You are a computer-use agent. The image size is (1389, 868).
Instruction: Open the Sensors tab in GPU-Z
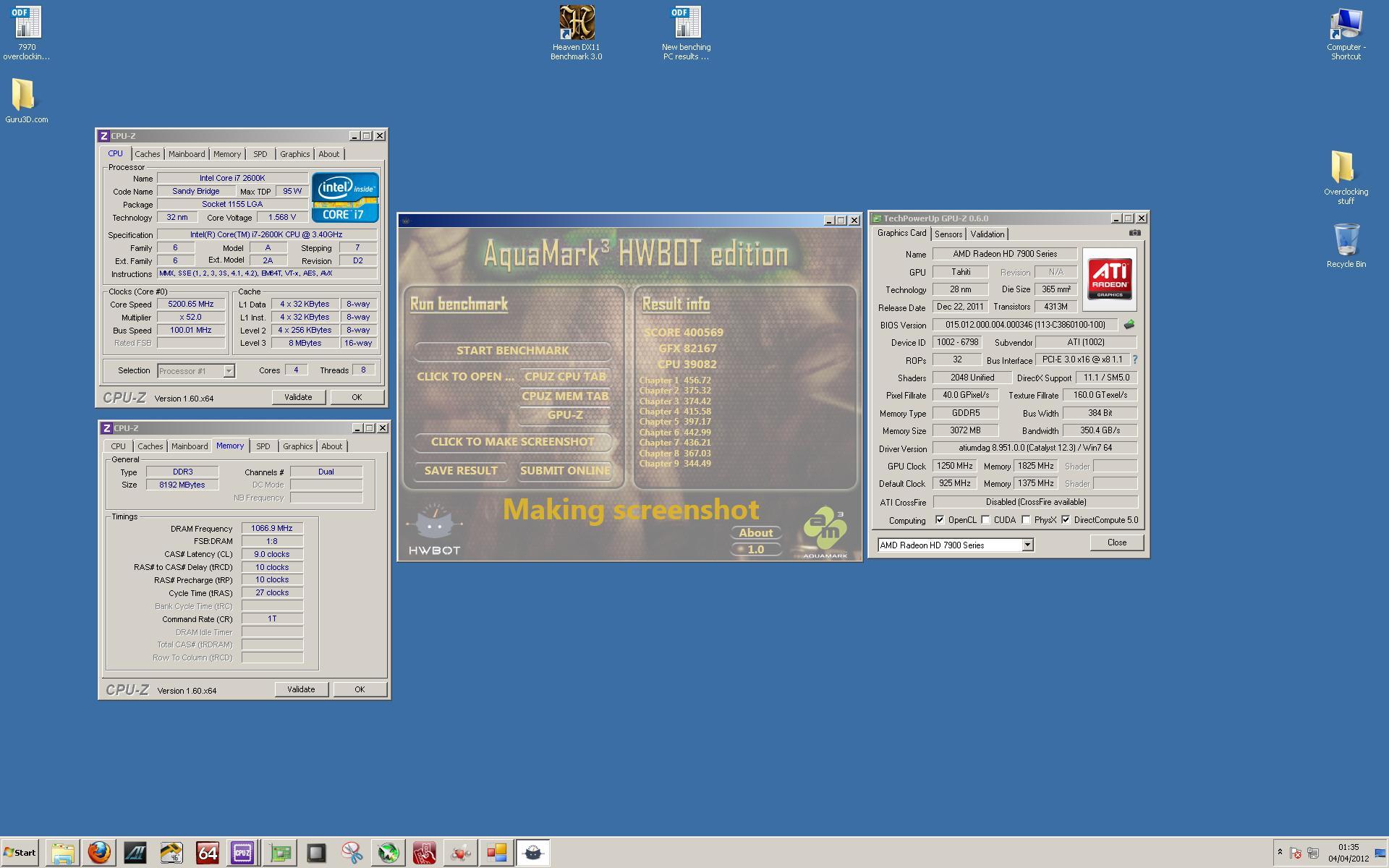(948, 234)
